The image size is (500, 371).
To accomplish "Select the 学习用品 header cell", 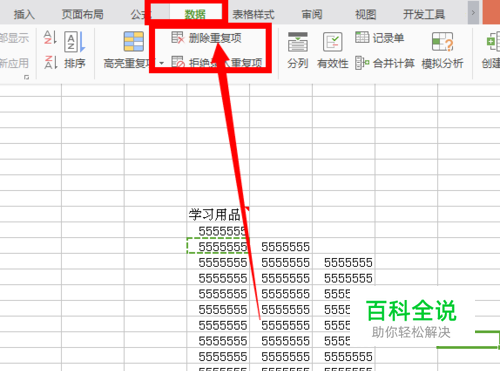I will [218, 214].
